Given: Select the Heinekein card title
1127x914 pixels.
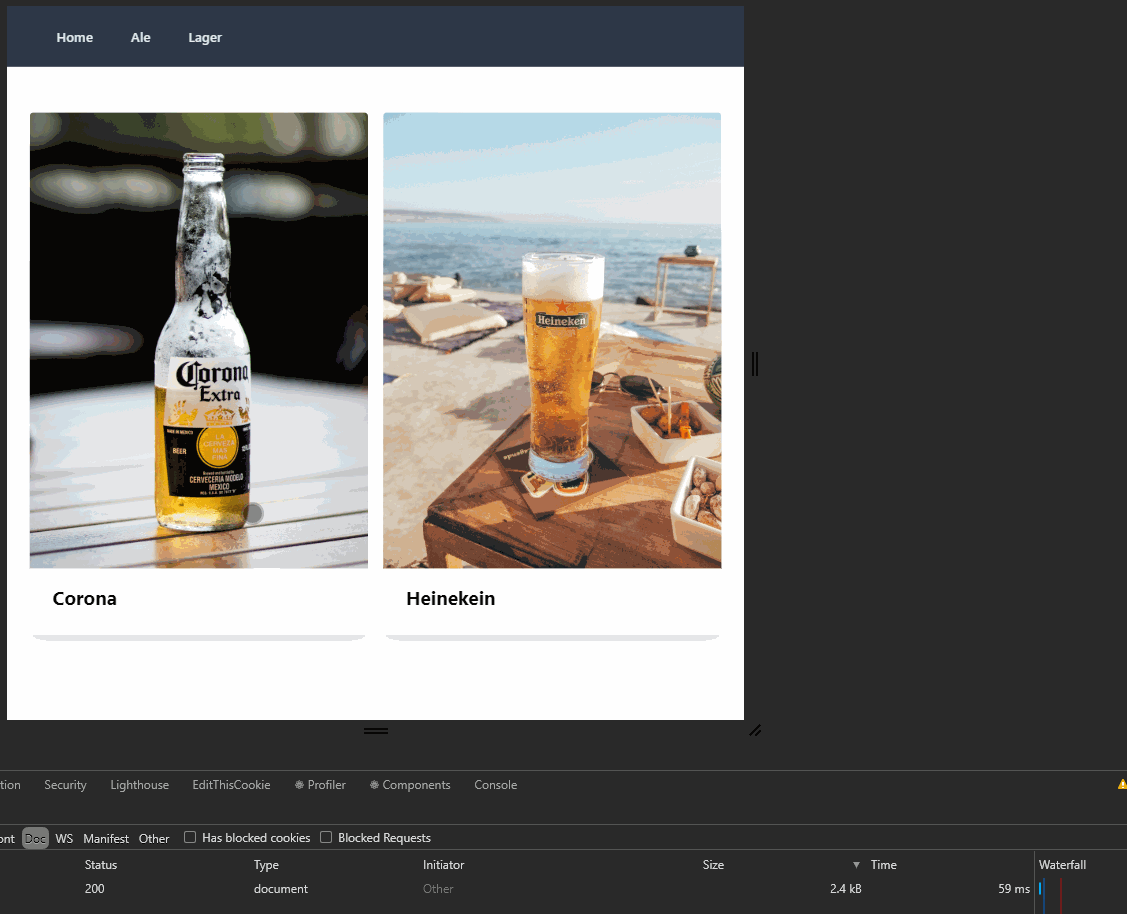Looking at the screenshot, I should (x=451, y=599).
